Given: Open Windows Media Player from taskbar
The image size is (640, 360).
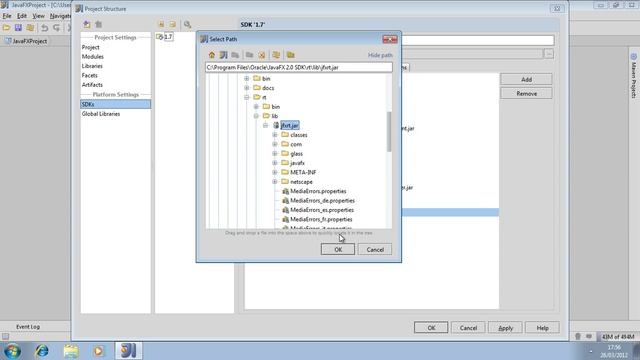Looking at the screenshot, I should coord(98,351).
